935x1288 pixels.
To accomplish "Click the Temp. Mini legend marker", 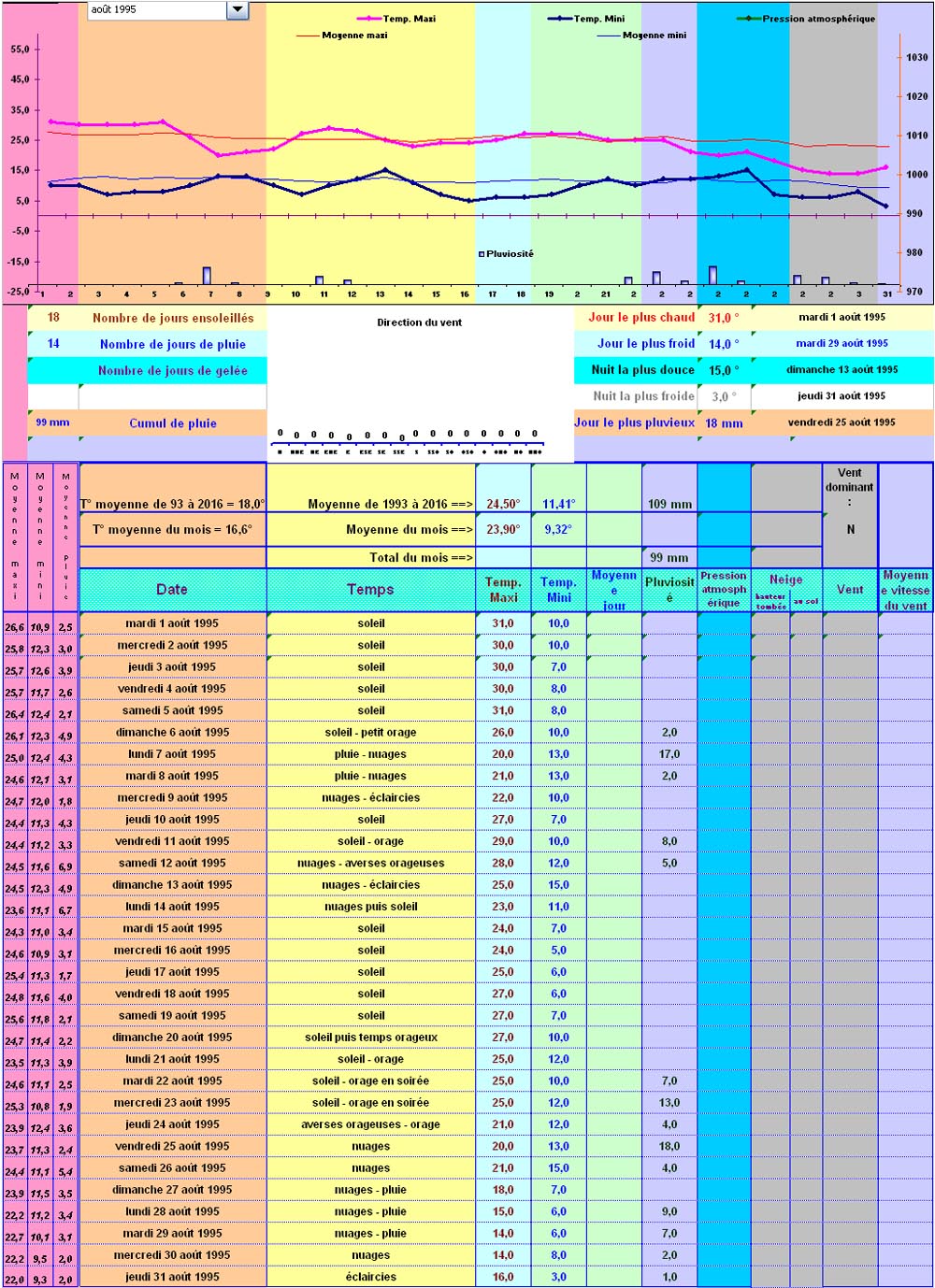I will coord(559,19).
